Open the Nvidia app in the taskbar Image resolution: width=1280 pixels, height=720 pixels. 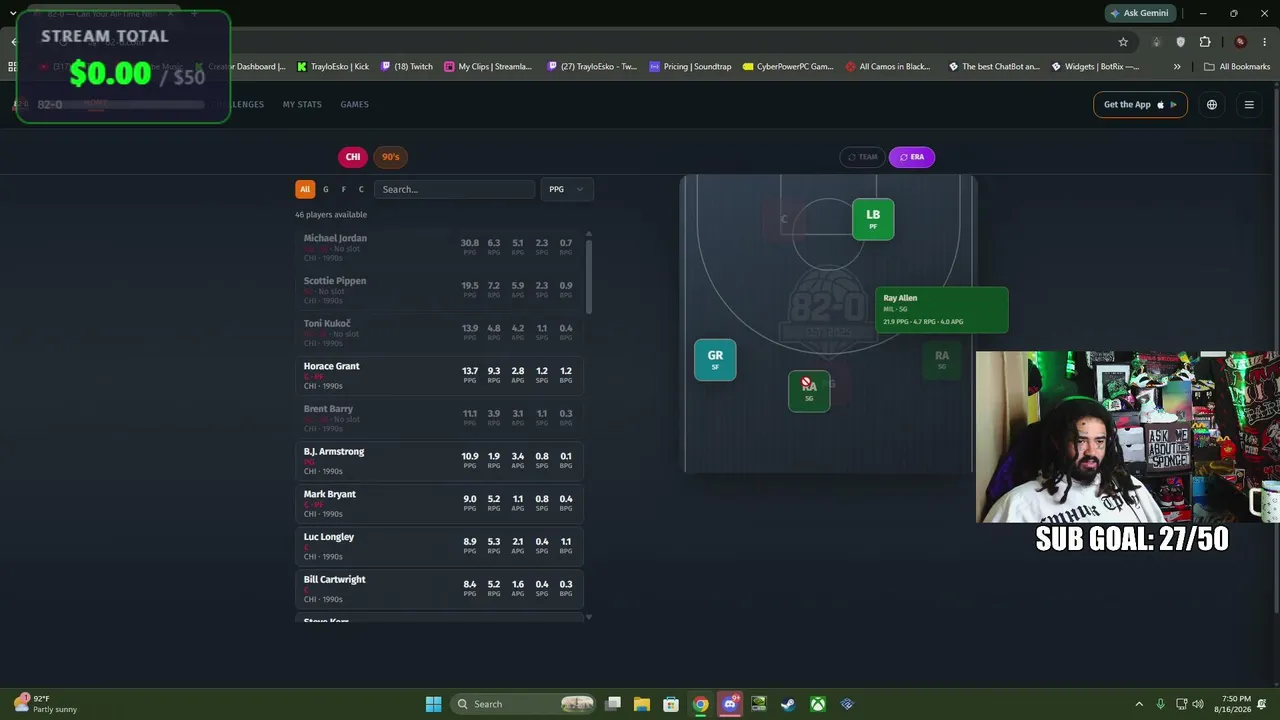(x=759, y=704)
